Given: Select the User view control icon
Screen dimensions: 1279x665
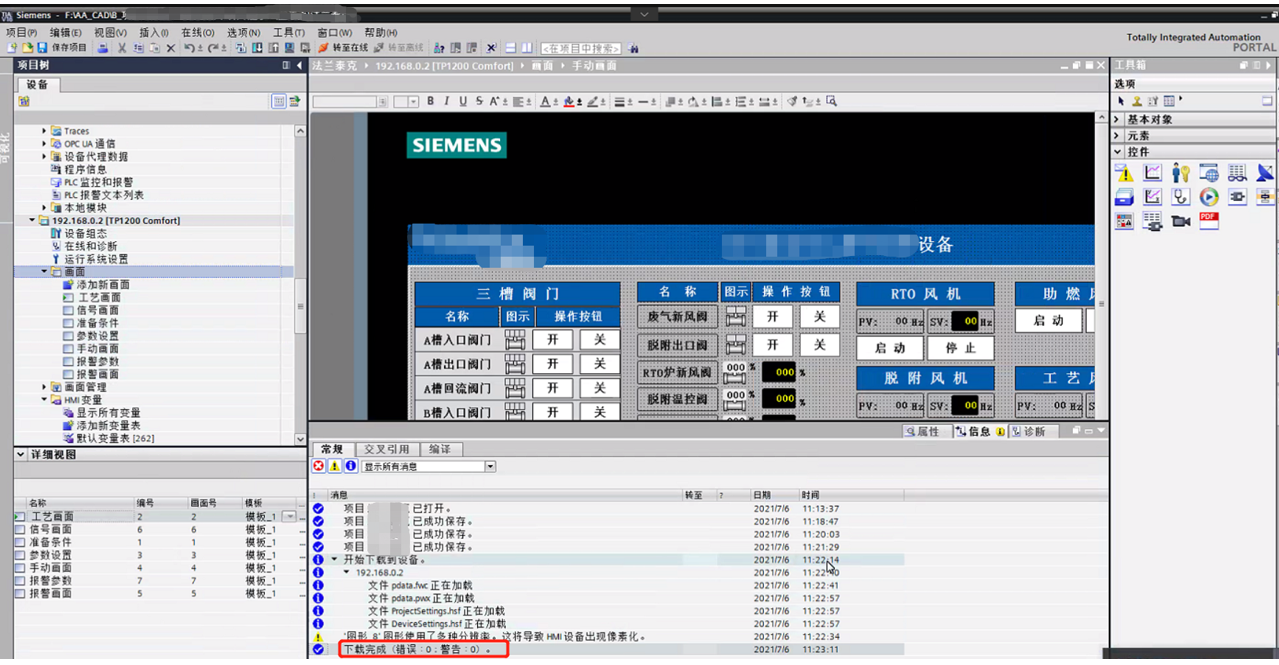Looking at the screenshot, I should 1181,173.
